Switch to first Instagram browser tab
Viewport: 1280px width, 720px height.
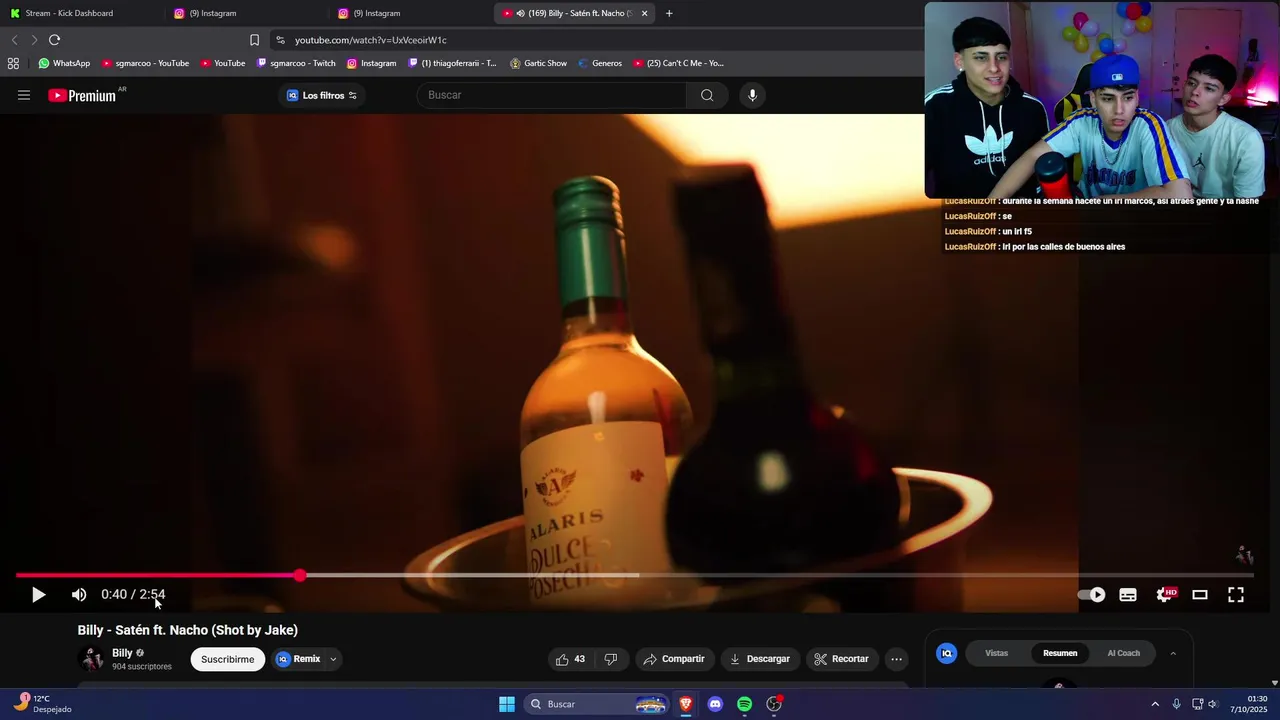245,13
